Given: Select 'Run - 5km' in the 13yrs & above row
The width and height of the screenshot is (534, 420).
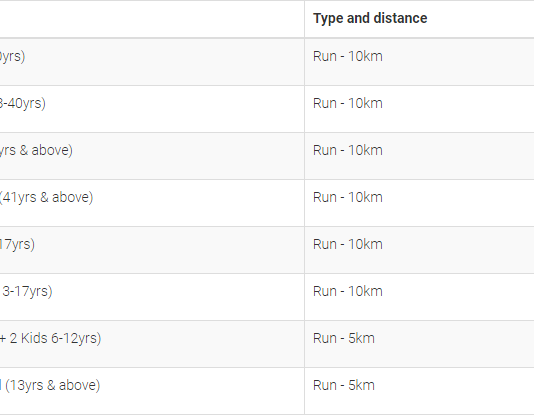Looking at the screenshot, I should pyautogui.click(x=344, y=385).
